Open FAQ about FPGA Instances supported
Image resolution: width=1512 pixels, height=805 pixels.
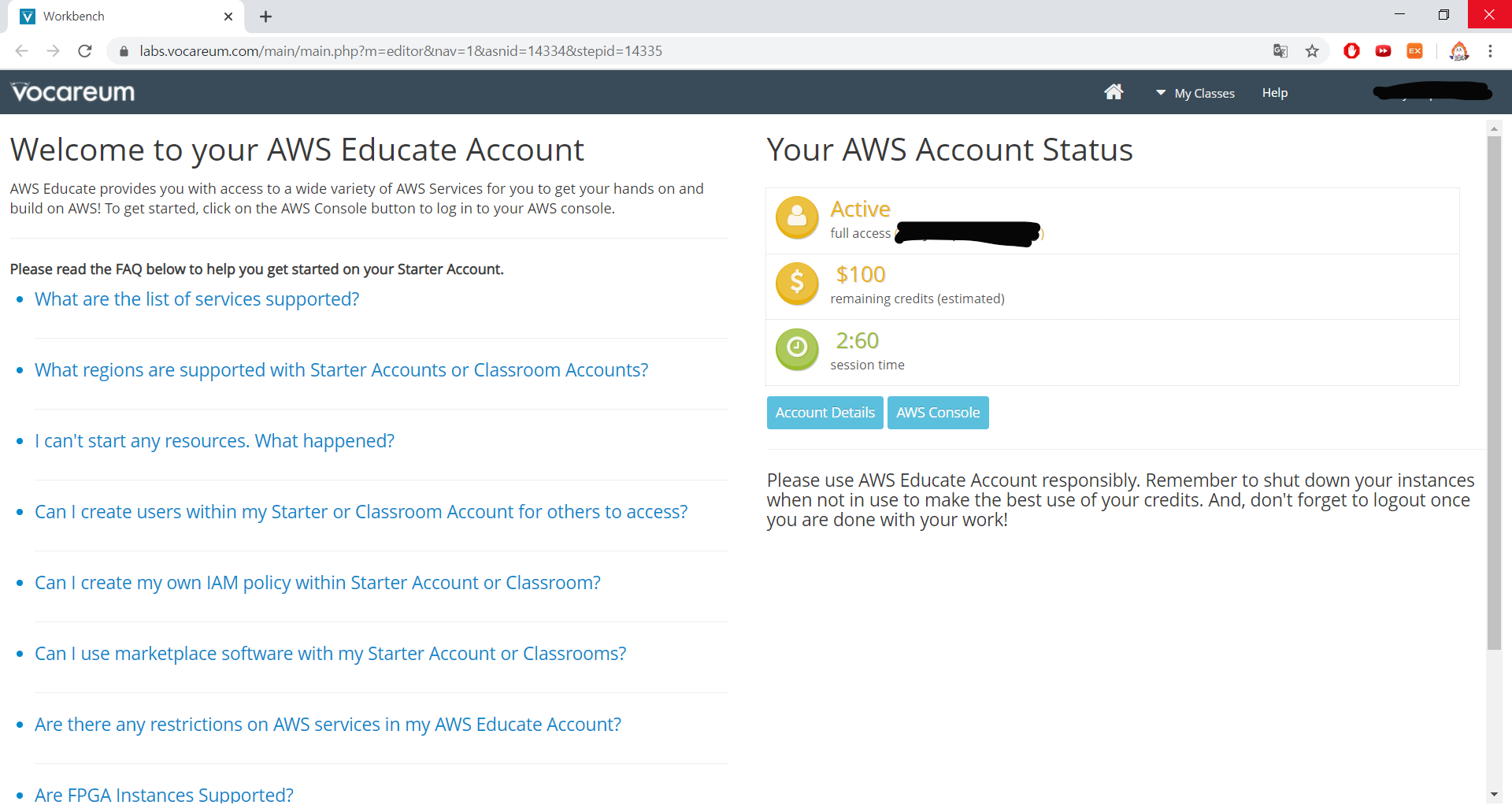tap(164, 794)
